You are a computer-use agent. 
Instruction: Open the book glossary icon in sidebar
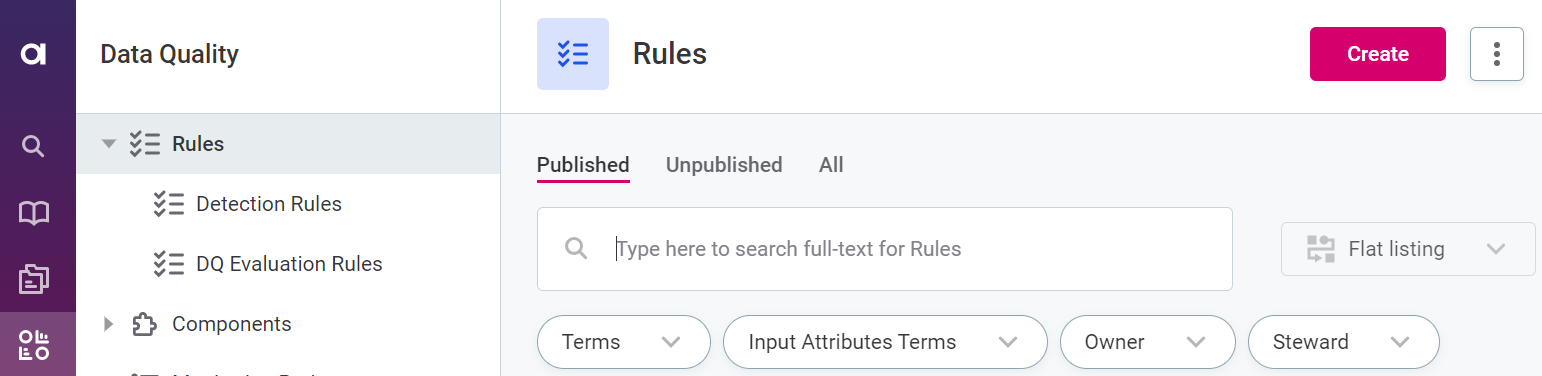pyautogui.click(x=34, y=213)
